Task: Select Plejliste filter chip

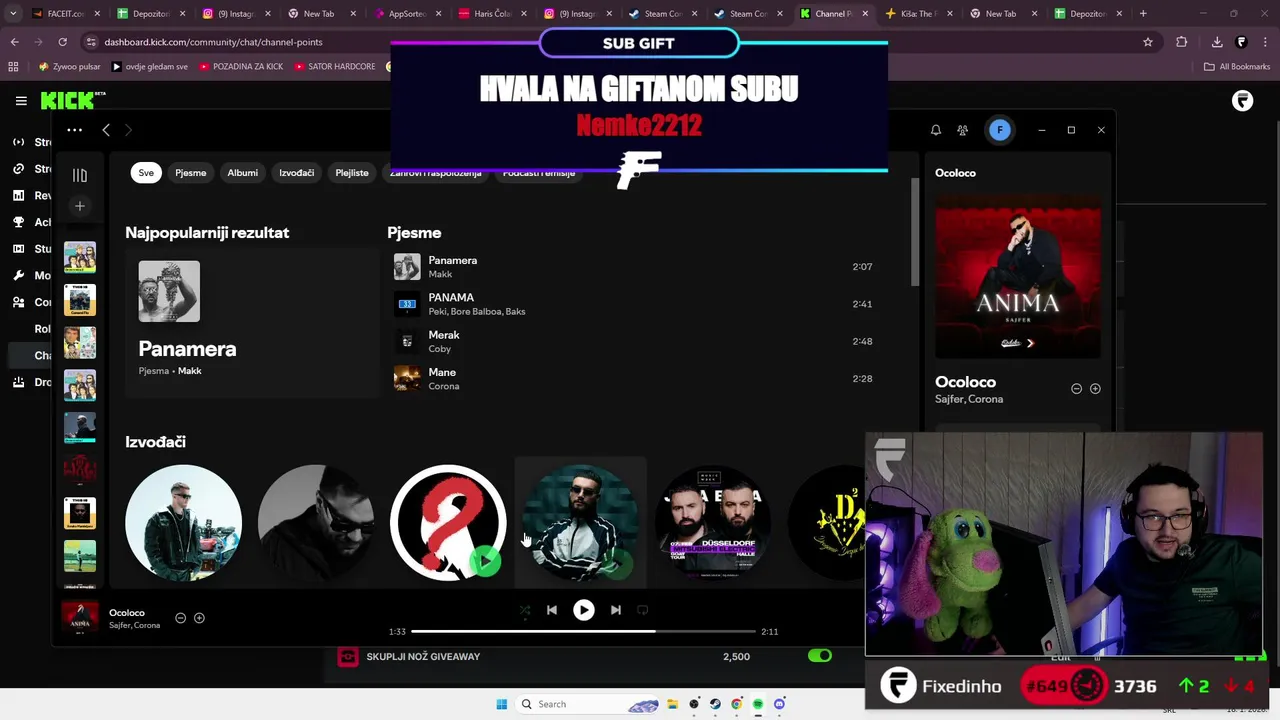Action: point(352,173)
